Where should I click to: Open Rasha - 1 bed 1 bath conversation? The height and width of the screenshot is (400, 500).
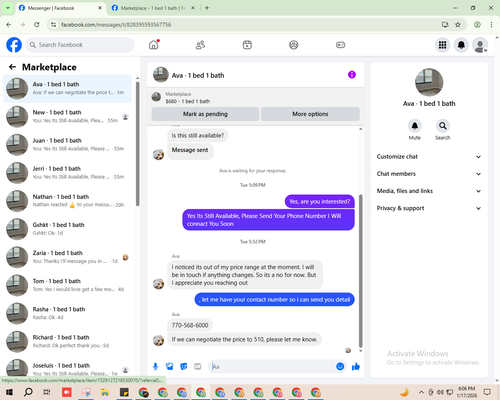tap(67, 313)
